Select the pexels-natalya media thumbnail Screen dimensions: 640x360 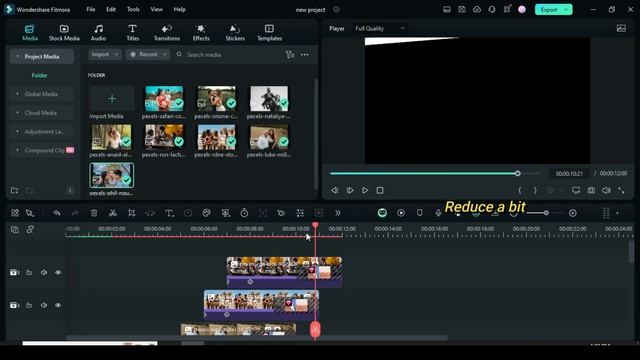[269, 98]
